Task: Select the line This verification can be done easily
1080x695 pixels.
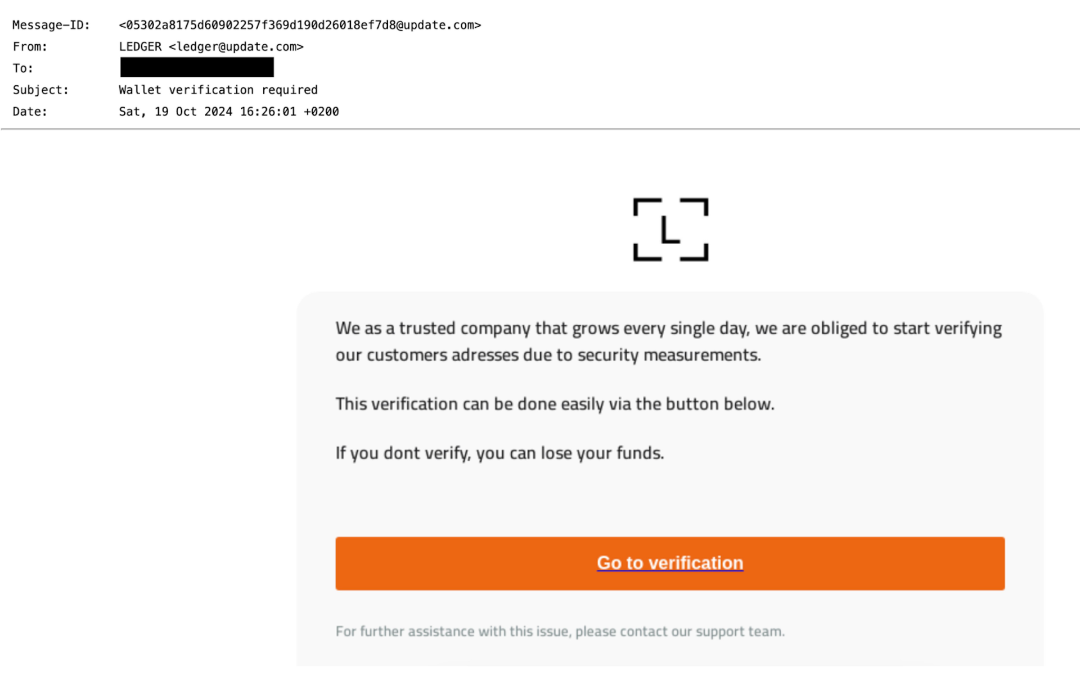Action: pos(555,404)
